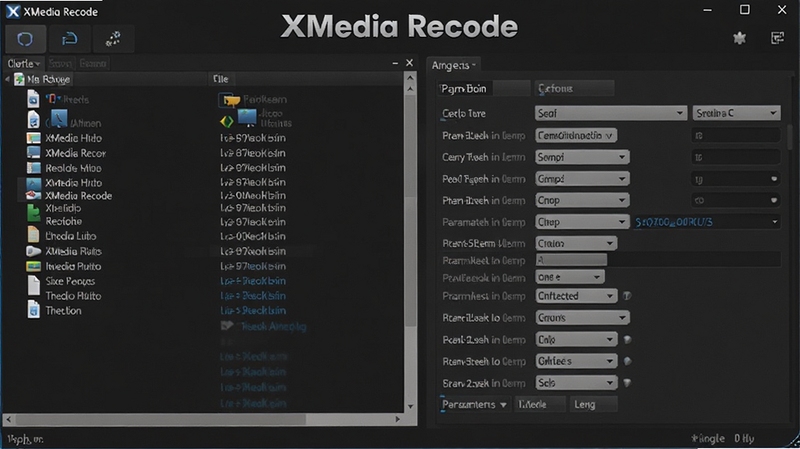Click the icon beside Reolde Hibo
This screenshot has width=800, height=449.
pyautogui.click(x=34, y=168)
